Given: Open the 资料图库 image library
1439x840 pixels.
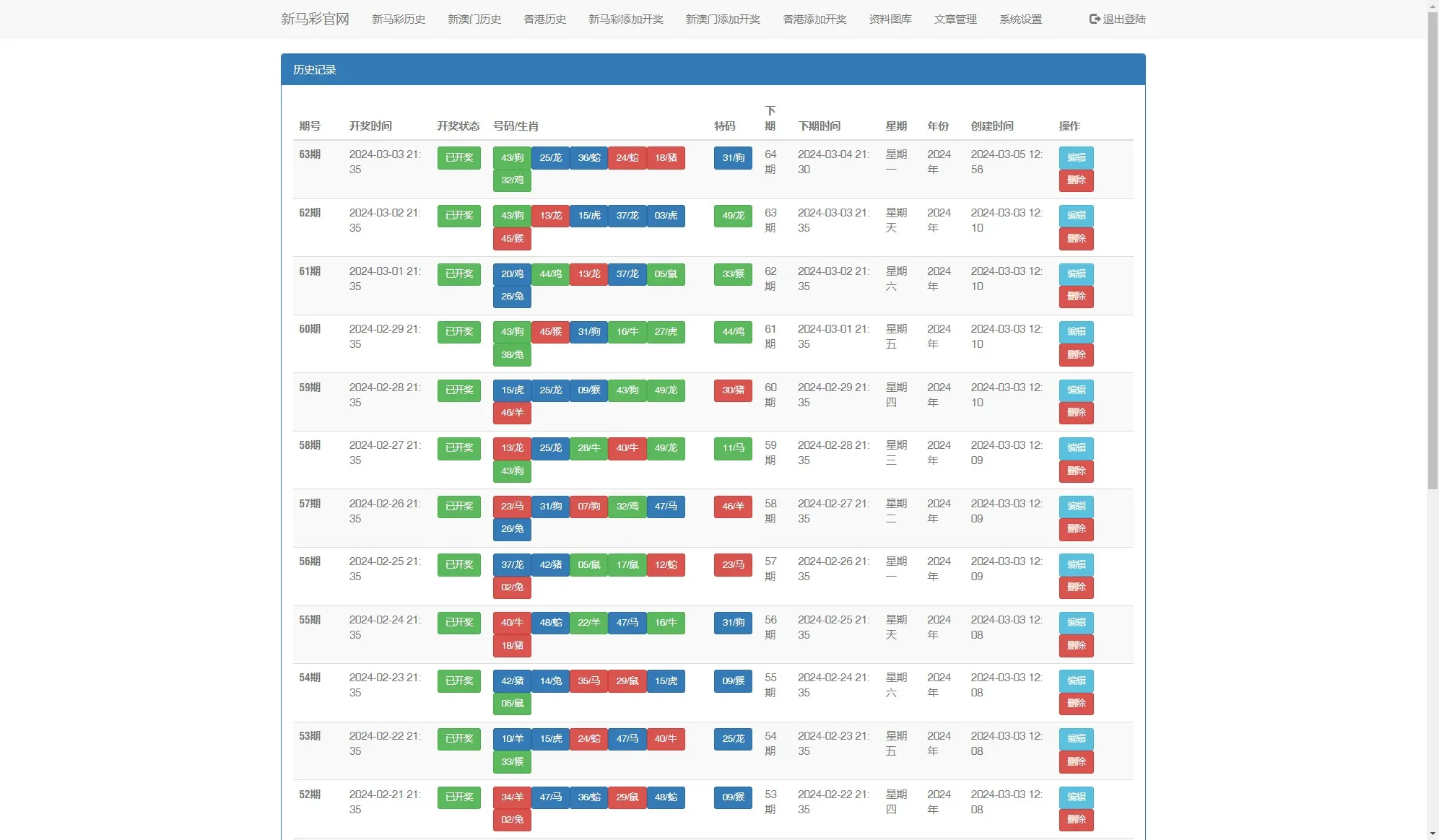Looking at the screenshot, I should point(890,19).
